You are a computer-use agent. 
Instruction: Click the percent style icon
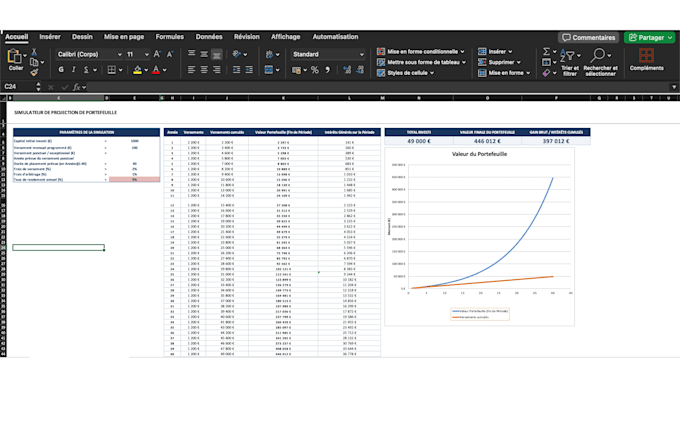pos(315,70)
